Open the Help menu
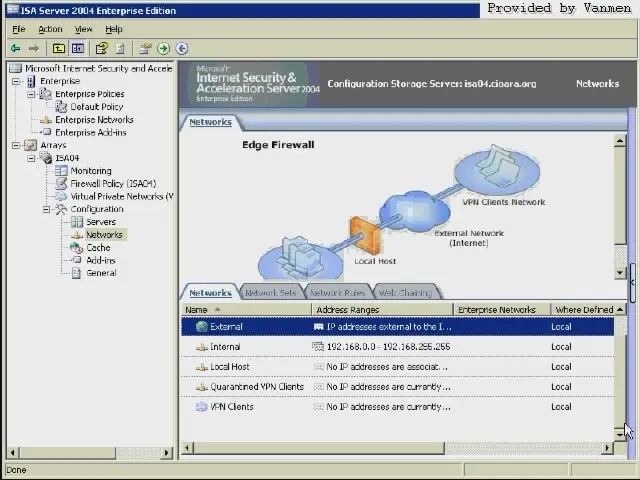Screen dimensions: 640x480 coord(113,29)
